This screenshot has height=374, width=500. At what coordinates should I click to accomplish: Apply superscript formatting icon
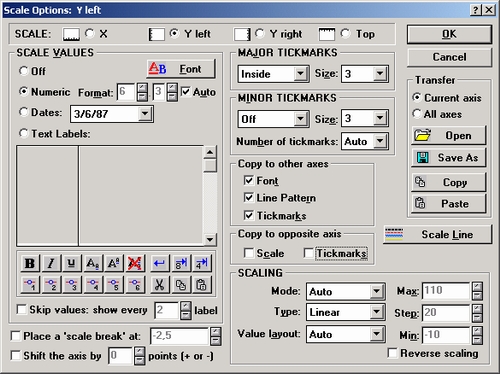coord(113,263)
